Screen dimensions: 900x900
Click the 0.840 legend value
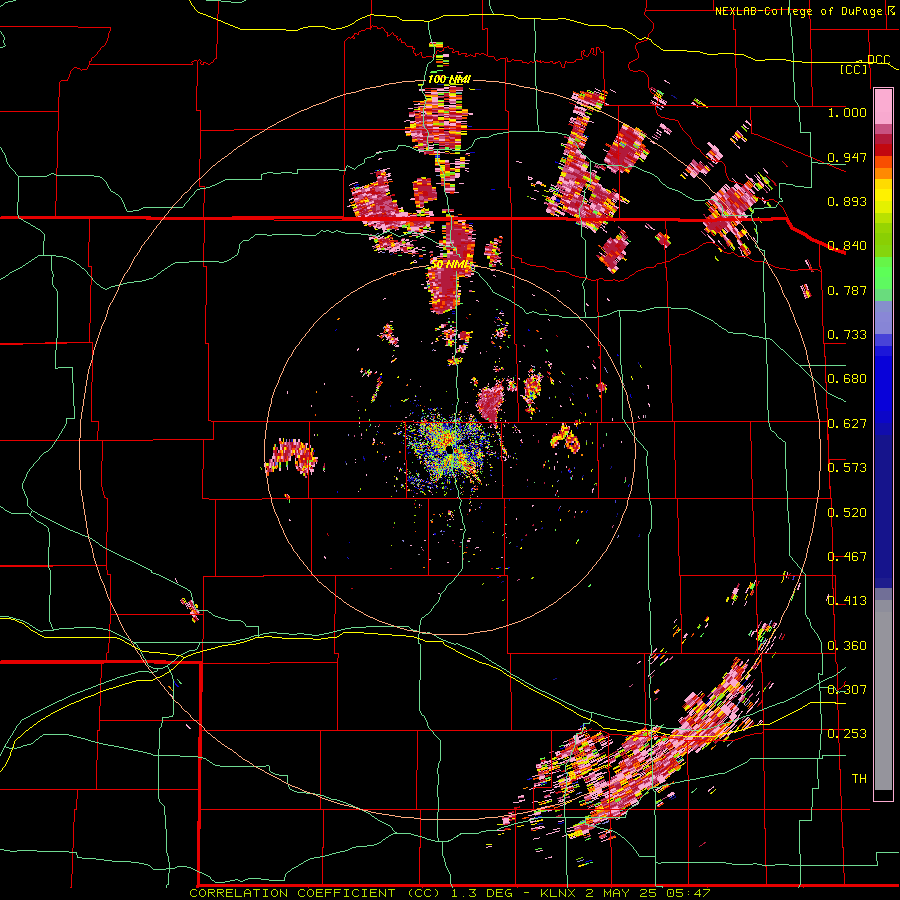coord(847,246)
